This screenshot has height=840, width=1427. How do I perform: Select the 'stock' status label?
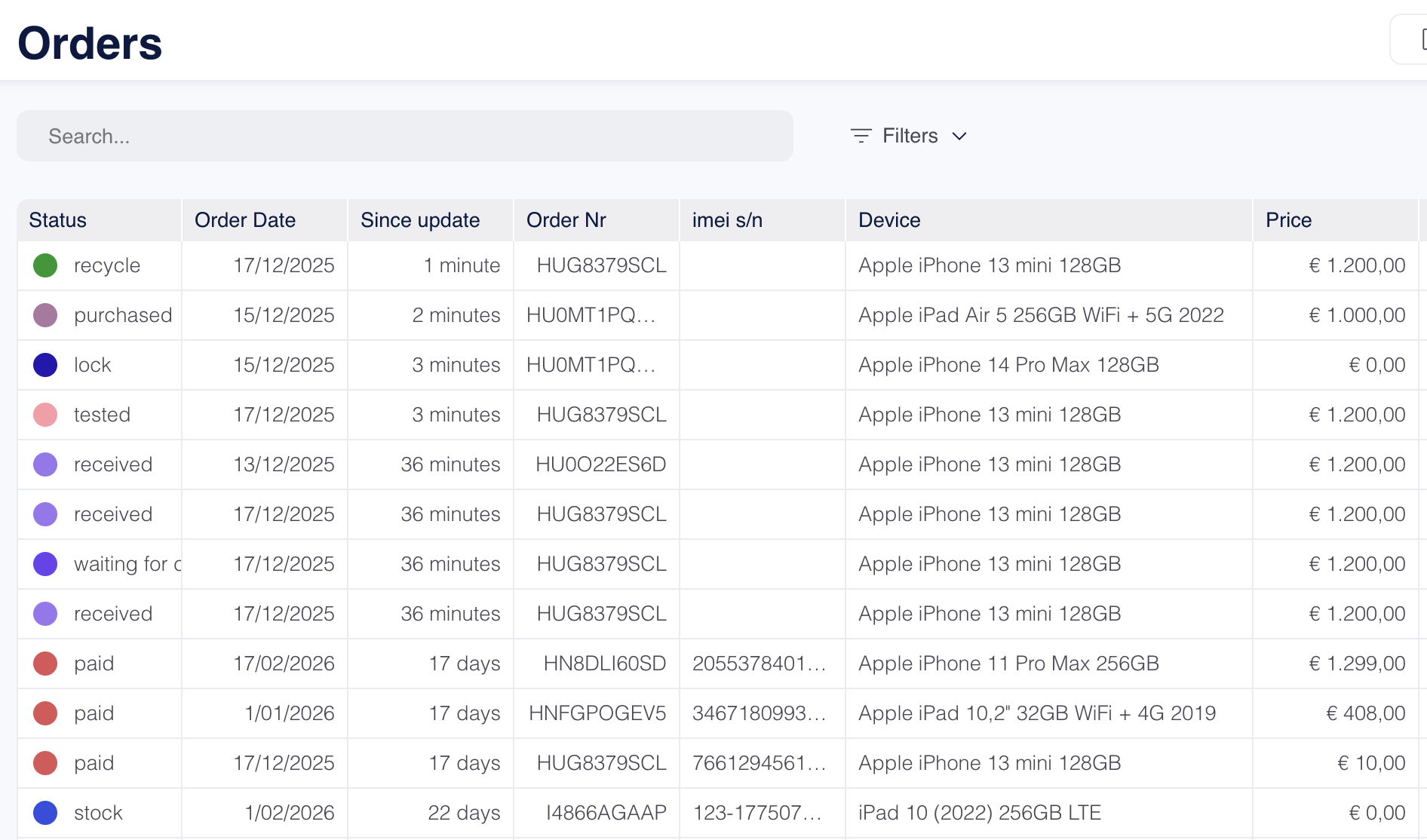point(98,813)
